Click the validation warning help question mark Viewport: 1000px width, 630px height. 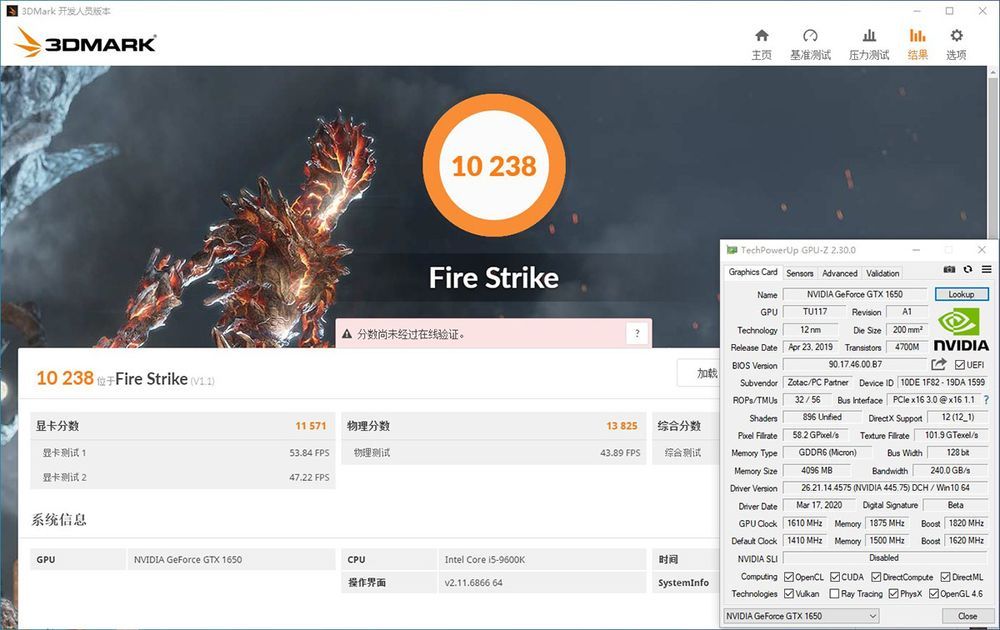pos(637,333)
